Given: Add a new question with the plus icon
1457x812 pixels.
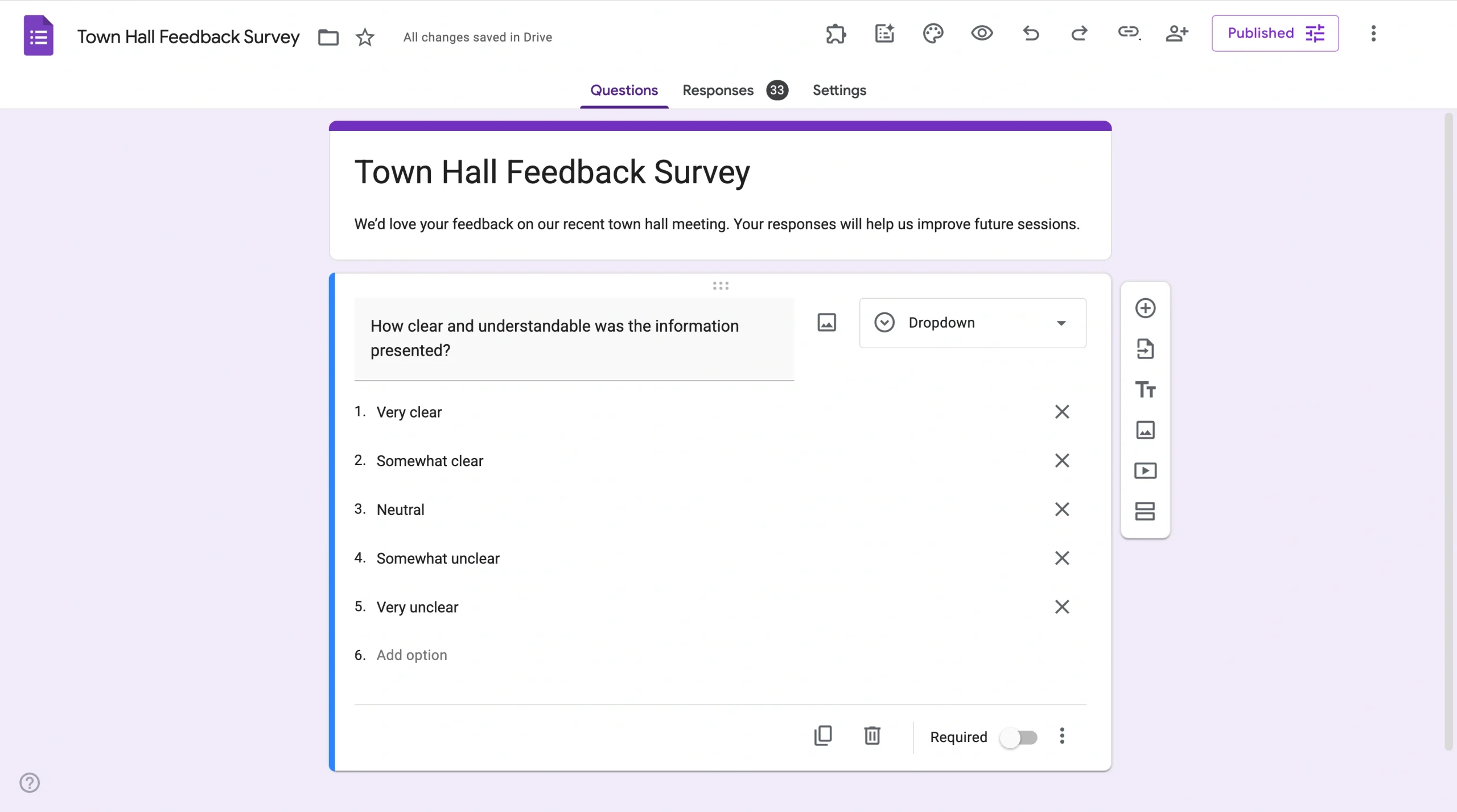Looking at the screenshot, I should [1146, 308].
